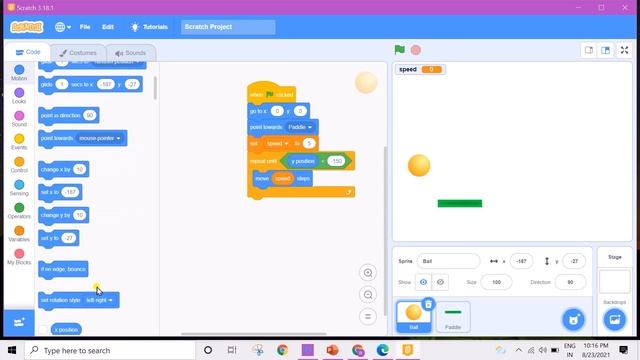Screen dimensions: 640x360
Task: Select the Control block category
Action: (x=19, y=165)
